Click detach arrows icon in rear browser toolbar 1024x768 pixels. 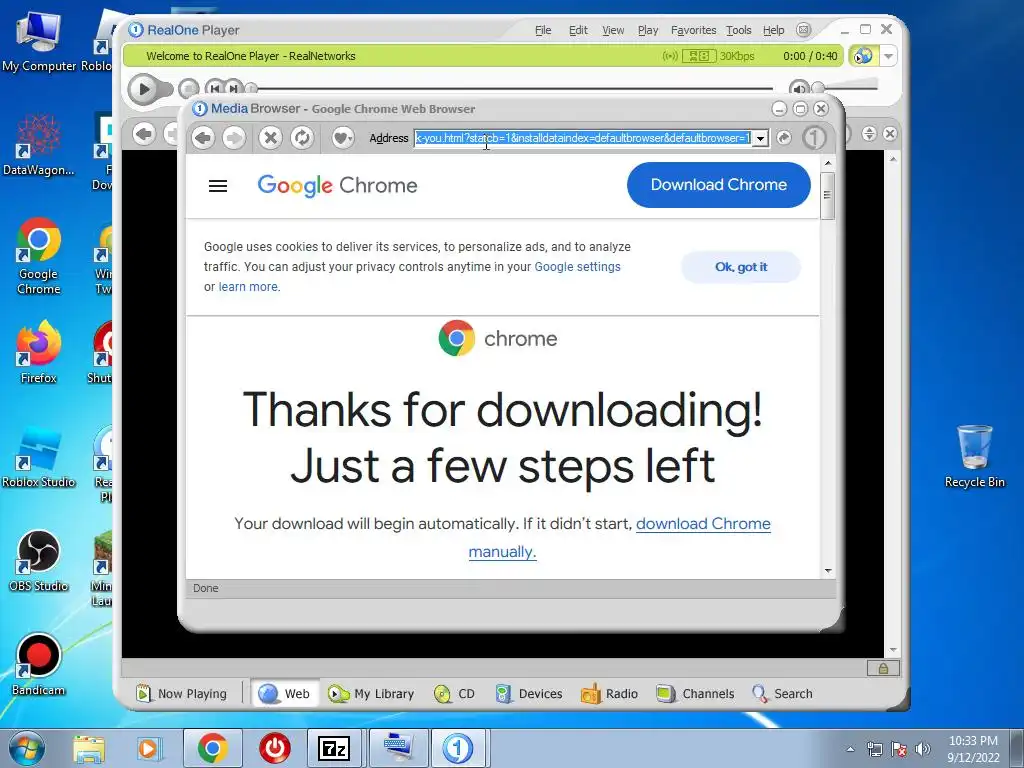[869, 133]
